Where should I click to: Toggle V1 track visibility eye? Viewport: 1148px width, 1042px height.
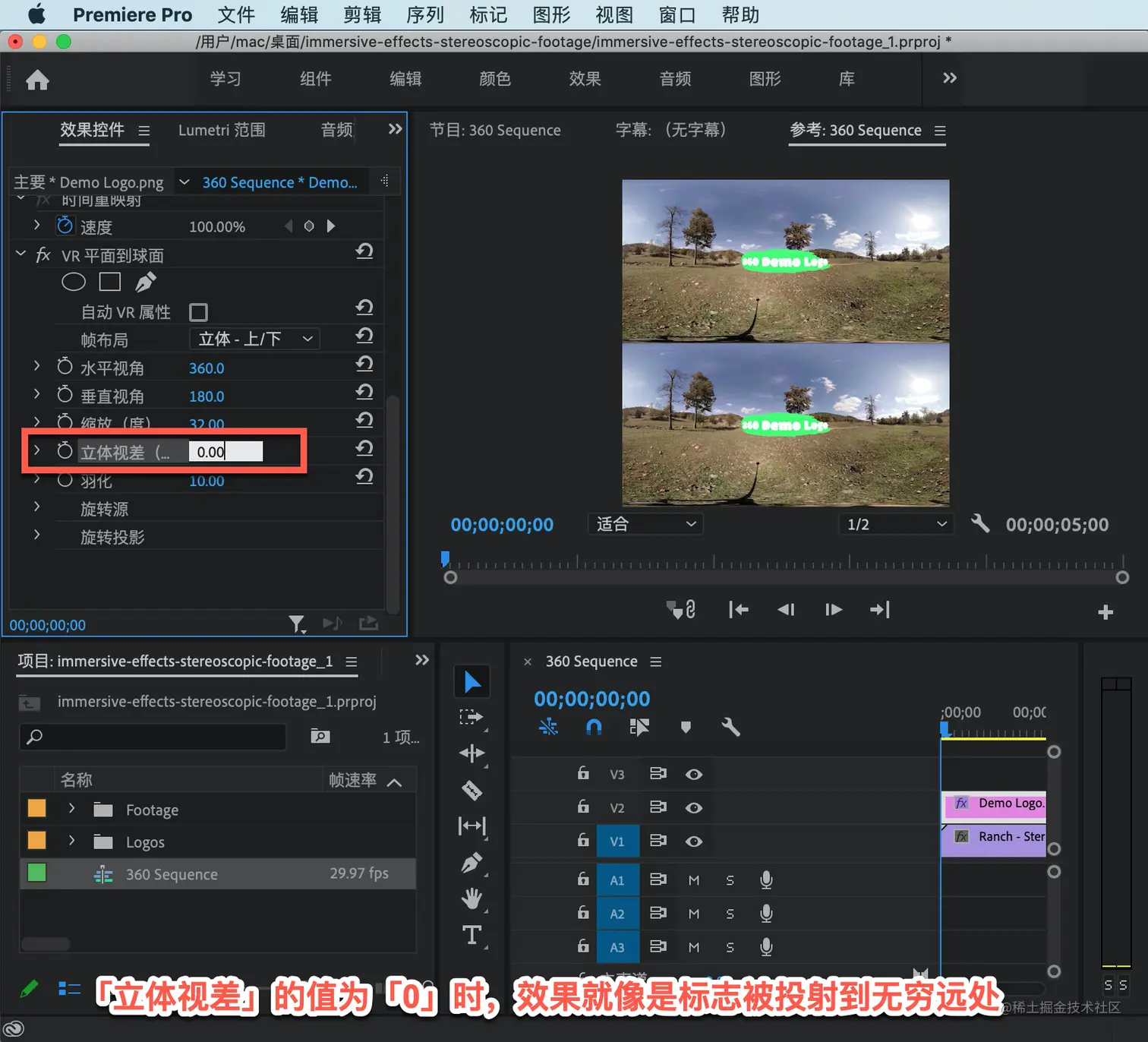click(x=693, y=841)
